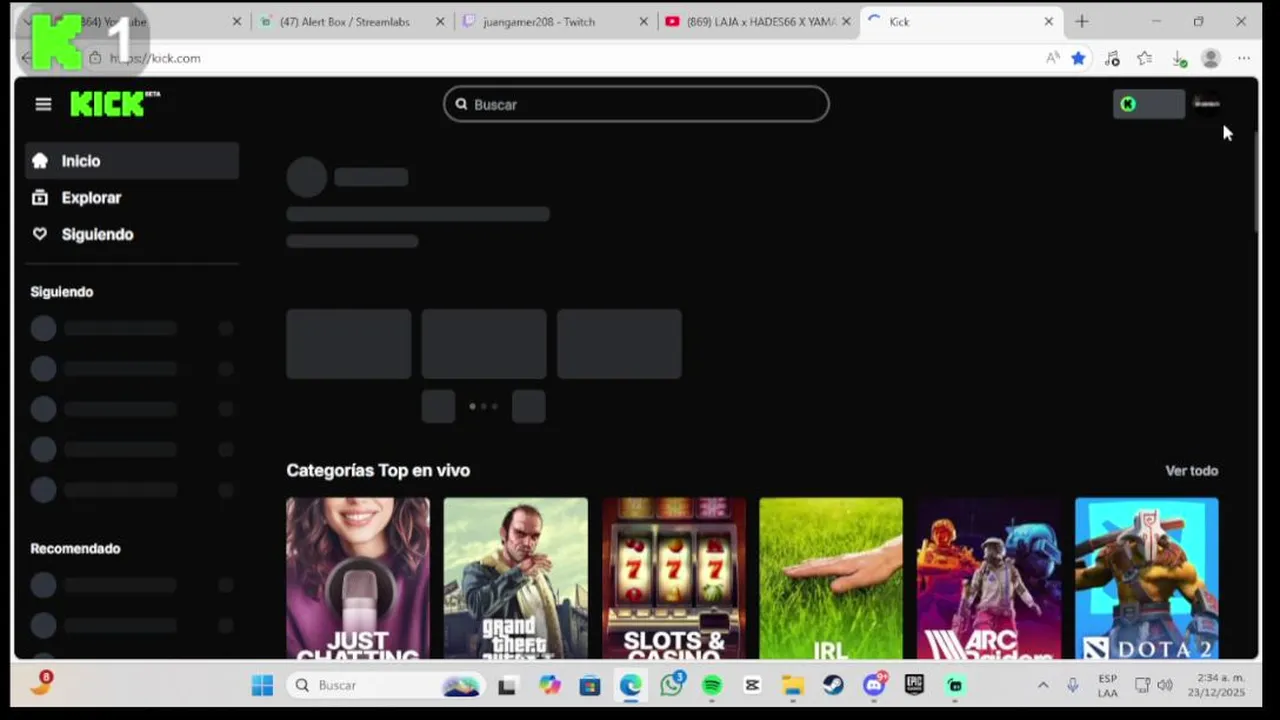Image resolution: width=1280 pixels, height=720 pixels.
Task: Open the Kick points button in header
Action: pyautogui.click(x=1148, y=104)
